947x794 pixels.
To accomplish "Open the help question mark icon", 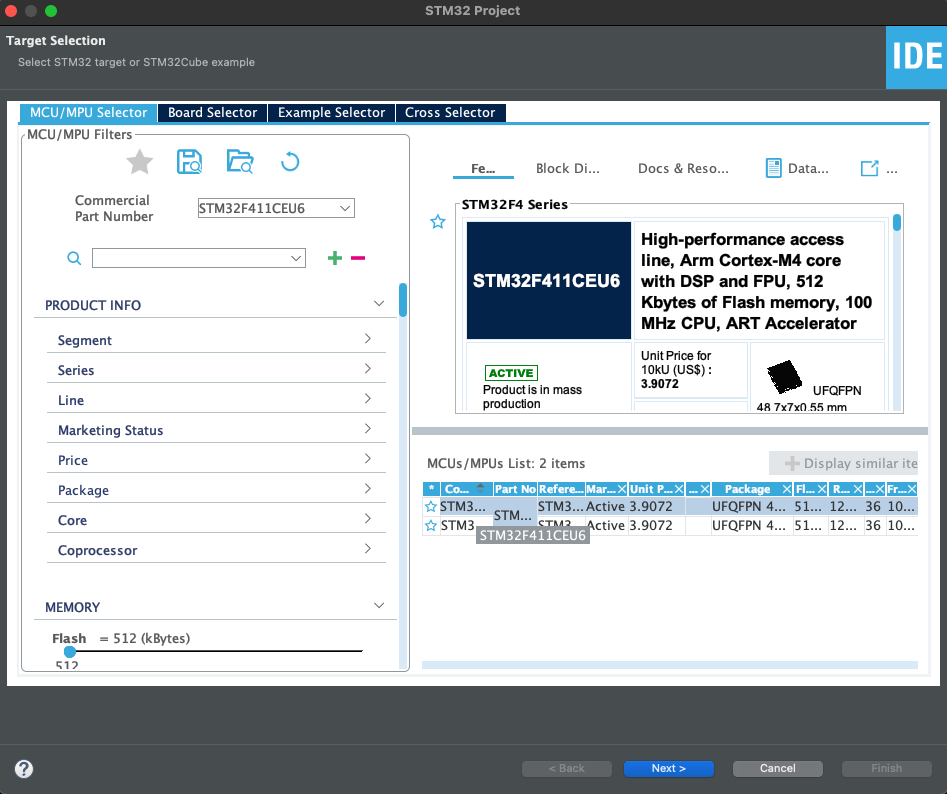I will pyautogui.click(x=24, y=769).
